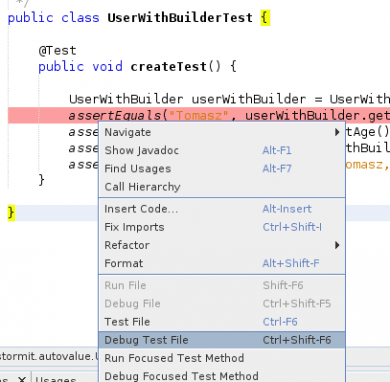Choose Find Usages from context menu
The width and height of the screenshot is (390, 382).
click(x=222, y=169)
